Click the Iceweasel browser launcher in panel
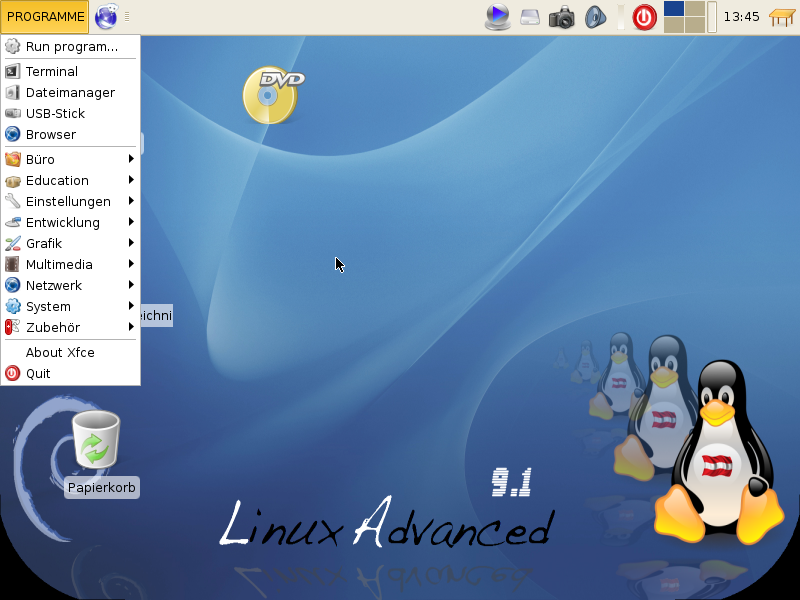 105,17
